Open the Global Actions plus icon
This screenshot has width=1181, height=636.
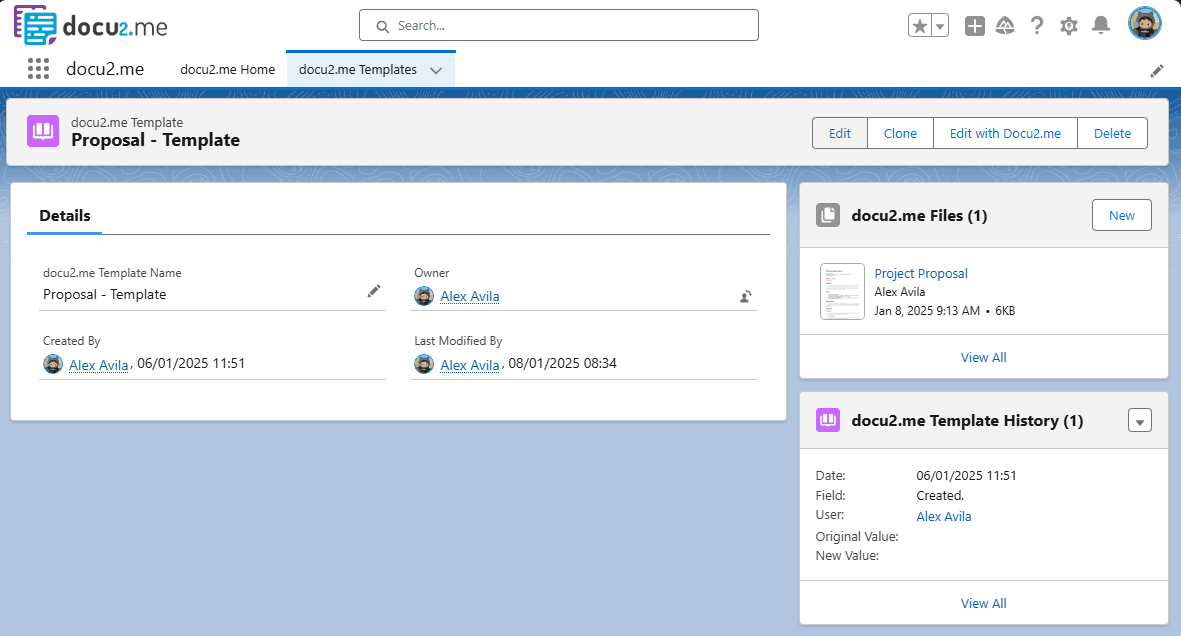click(975, 26)
